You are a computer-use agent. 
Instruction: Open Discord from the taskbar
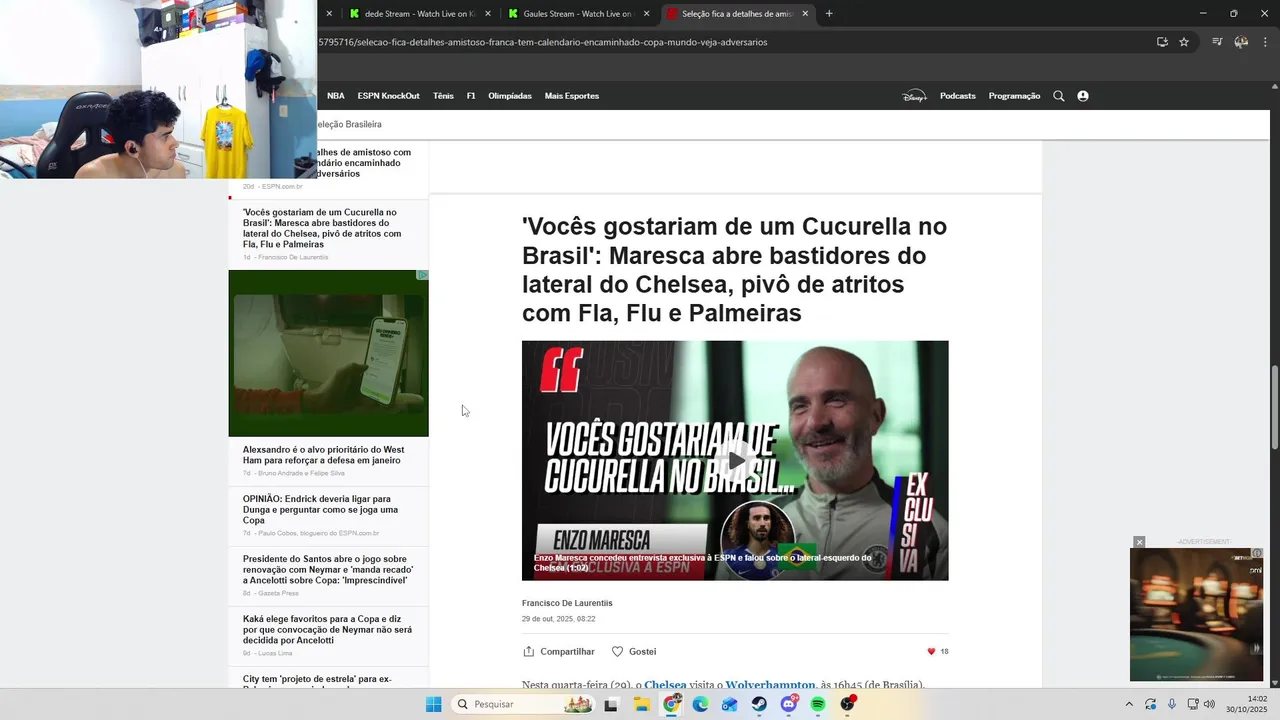click(x=789, y=704)
